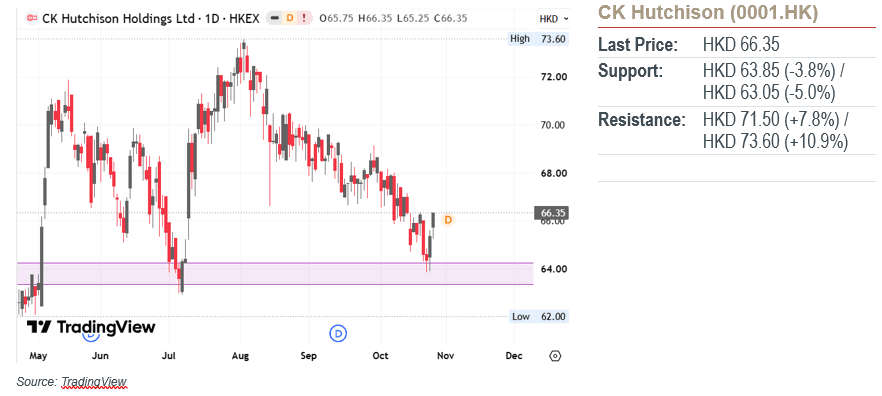This screenshot has height=396, width=882.
Task: Click the OHLC values in chart header
Action: (393, 19)
